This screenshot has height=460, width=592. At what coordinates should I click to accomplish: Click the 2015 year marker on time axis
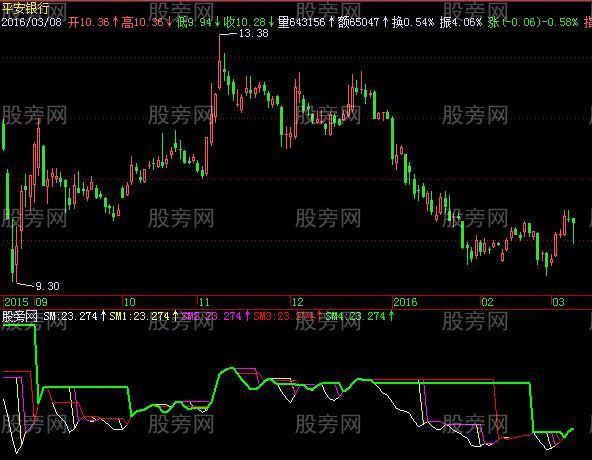click(x=16, y=302)
